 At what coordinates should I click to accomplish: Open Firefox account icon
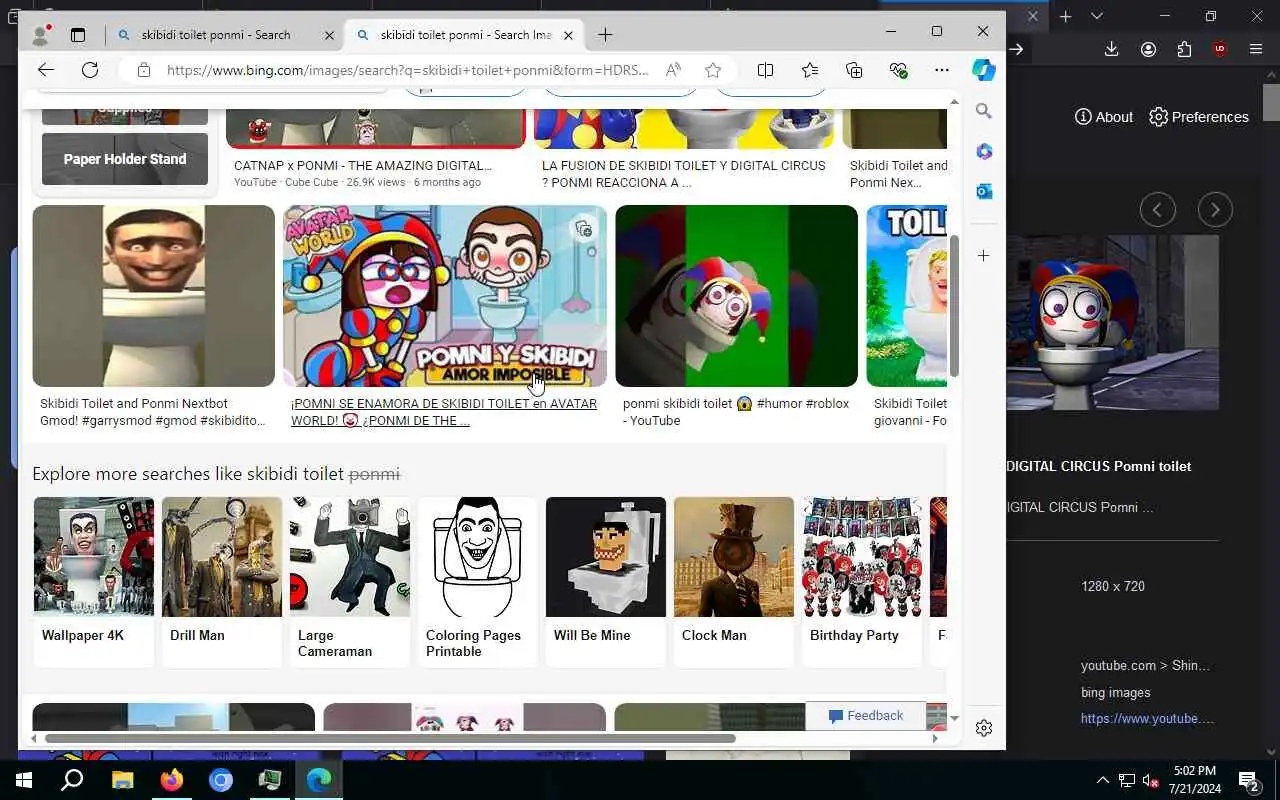point(1148,49)
